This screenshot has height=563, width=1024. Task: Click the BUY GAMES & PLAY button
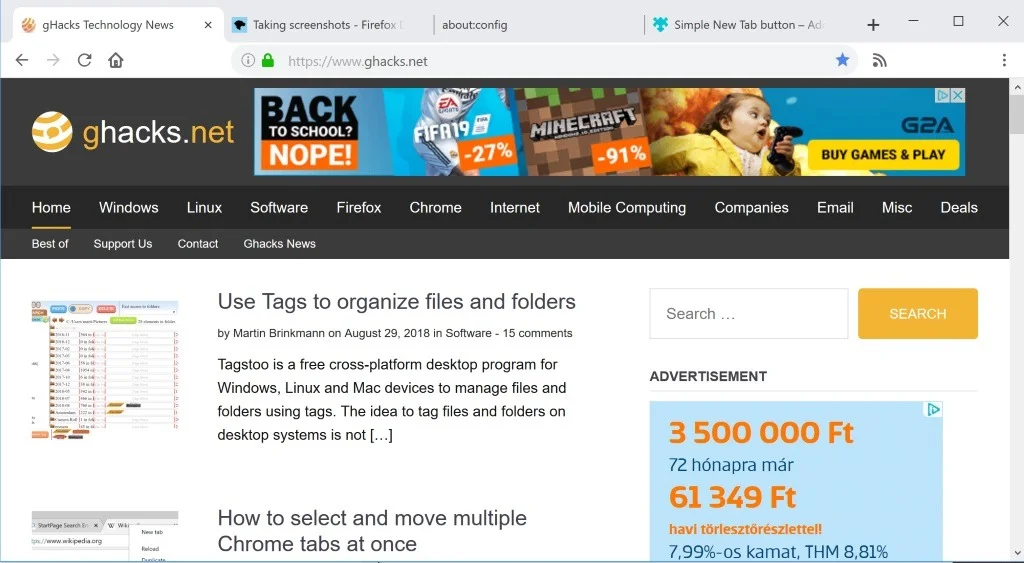[x=883, y=155]
